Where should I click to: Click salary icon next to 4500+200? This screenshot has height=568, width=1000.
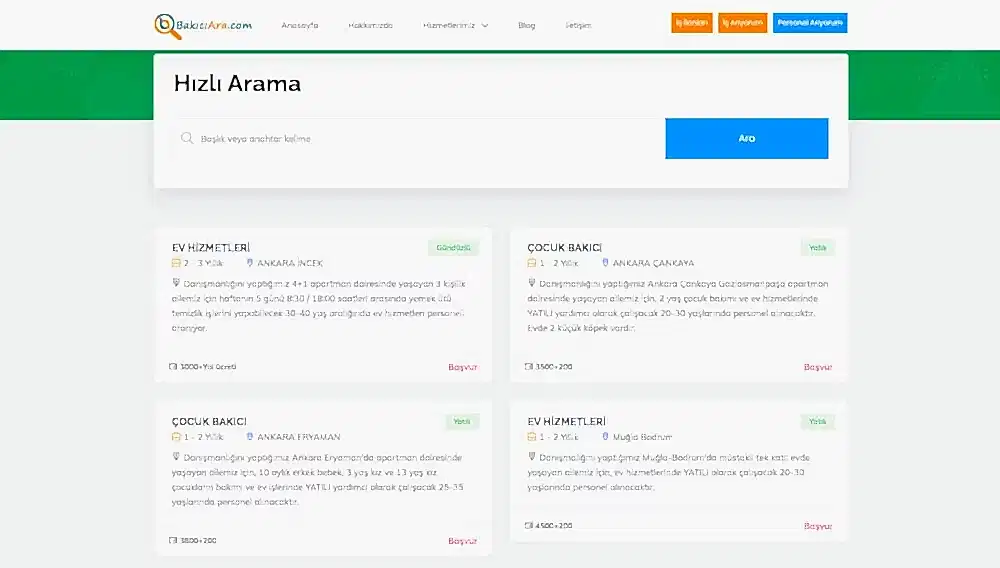[529, 525]
